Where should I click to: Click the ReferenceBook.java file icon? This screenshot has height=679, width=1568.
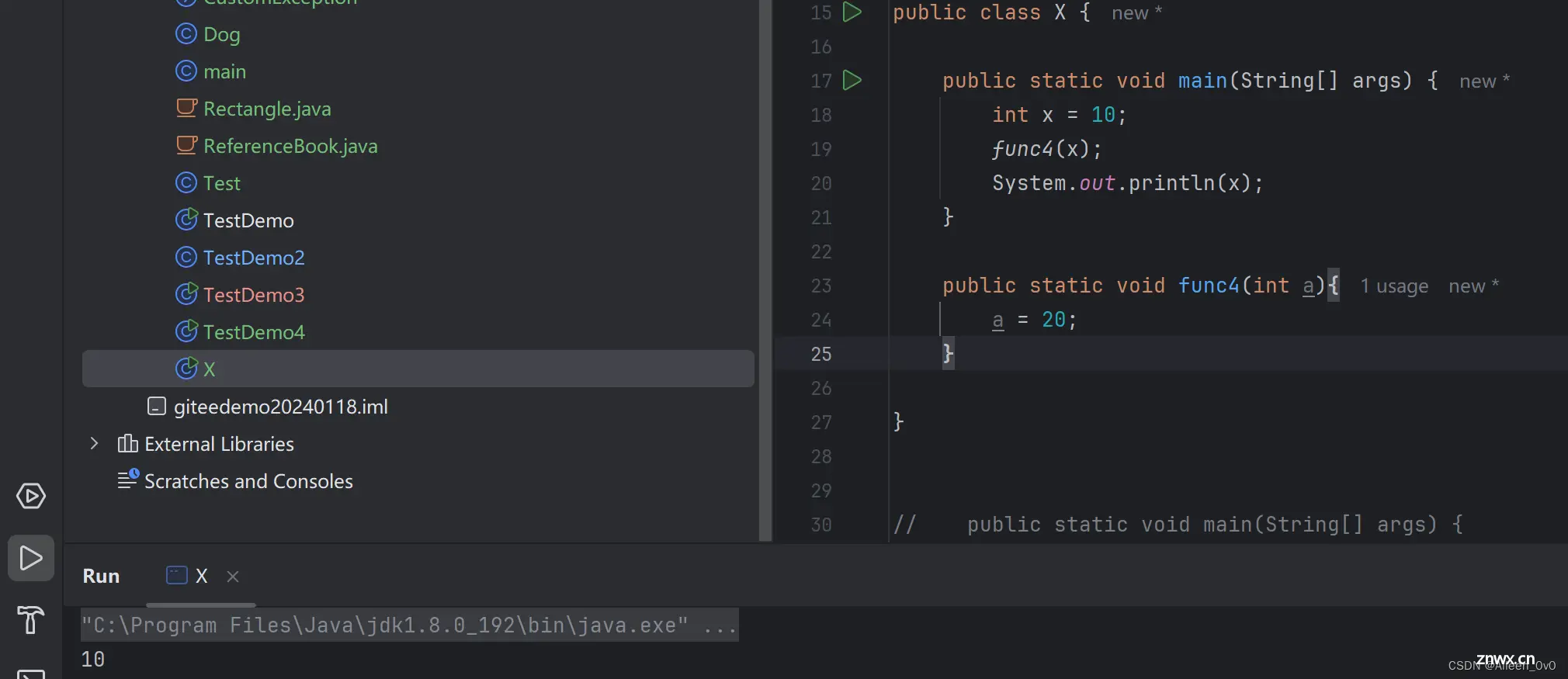tap(186, 145)
